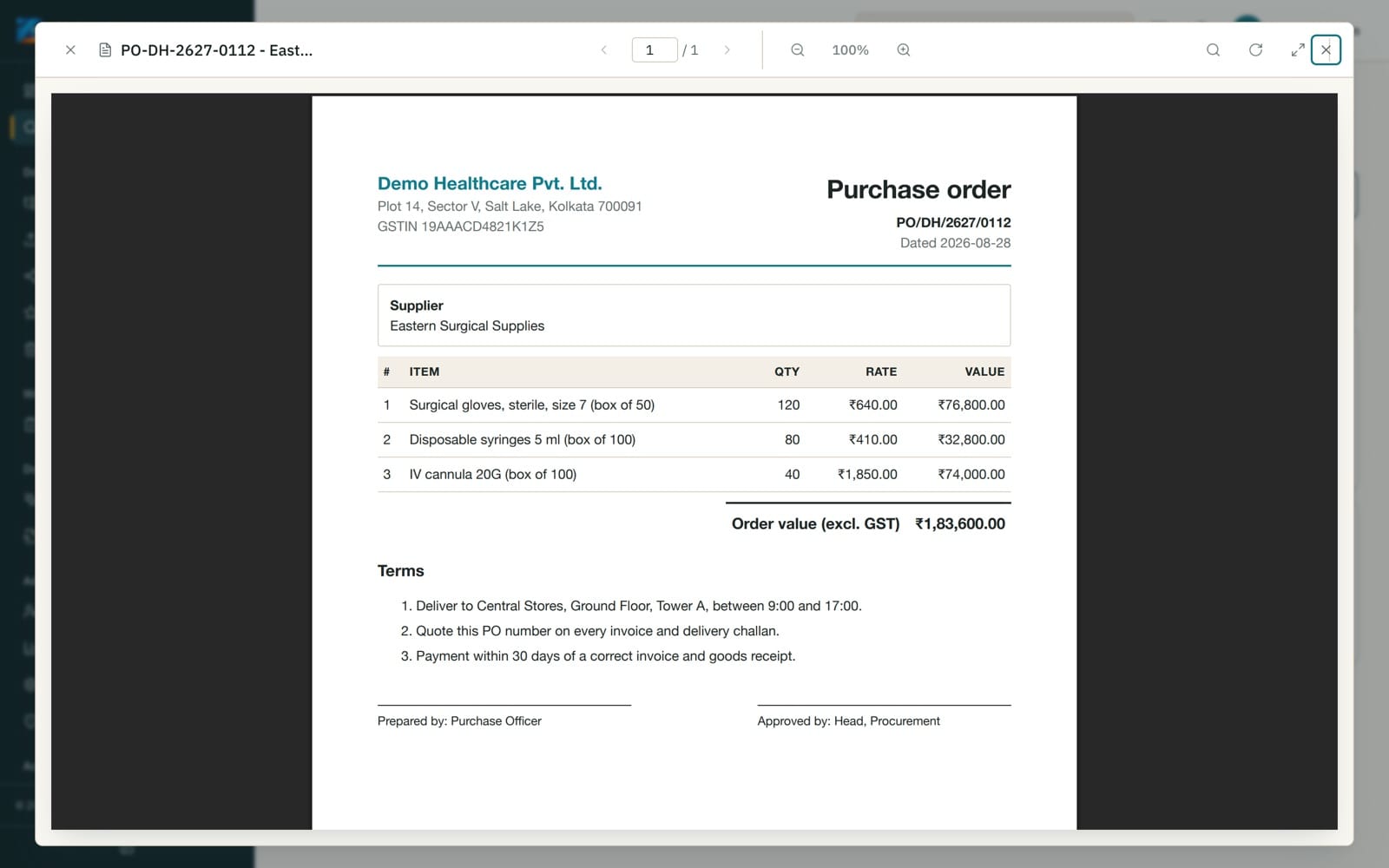Viewport: 1389px width, 868px height.
Task: Click the Terms heading
Action: (x=401, y=571)
